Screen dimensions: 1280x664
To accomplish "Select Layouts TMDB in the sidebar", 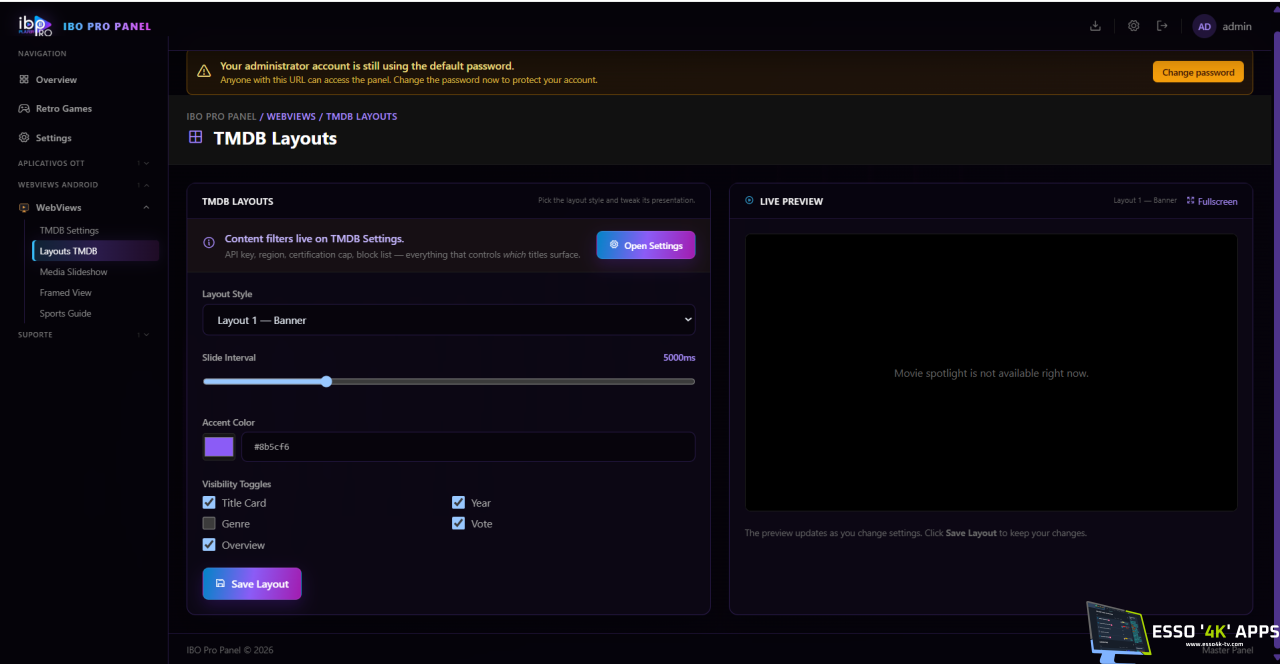I will tap(95, 251).
